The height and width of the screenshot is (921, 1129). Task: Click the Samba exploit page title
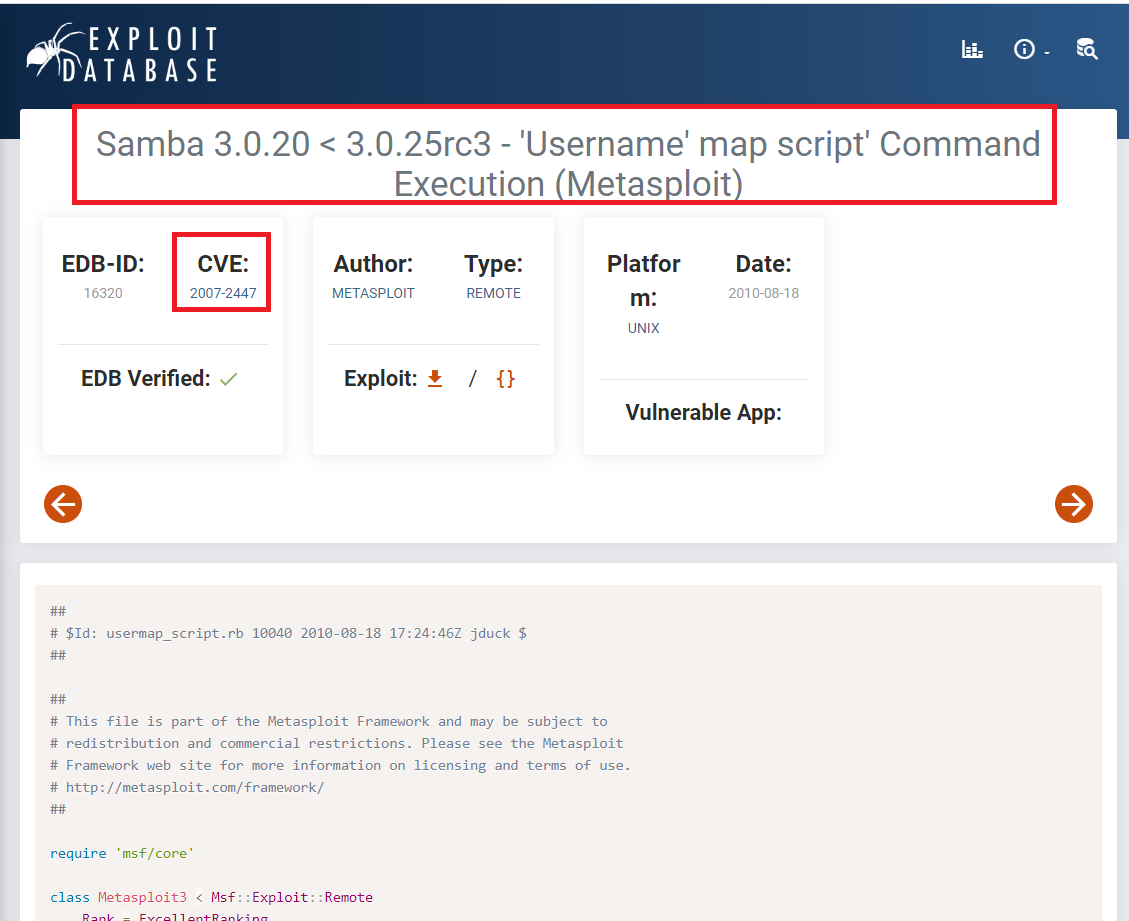568,163
